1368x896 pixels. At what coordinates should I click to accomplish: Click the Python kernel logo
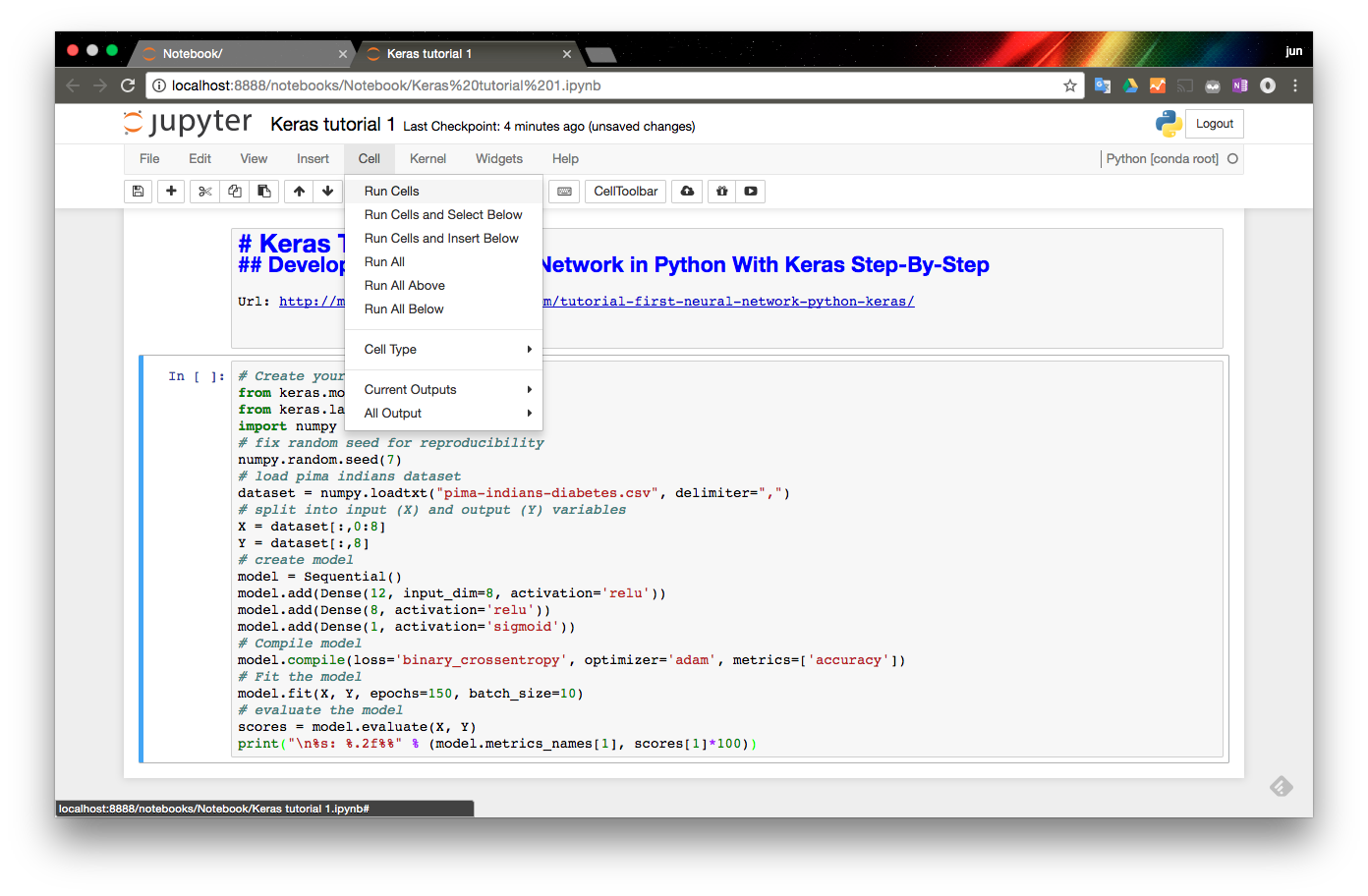[x=1168, y=124]
